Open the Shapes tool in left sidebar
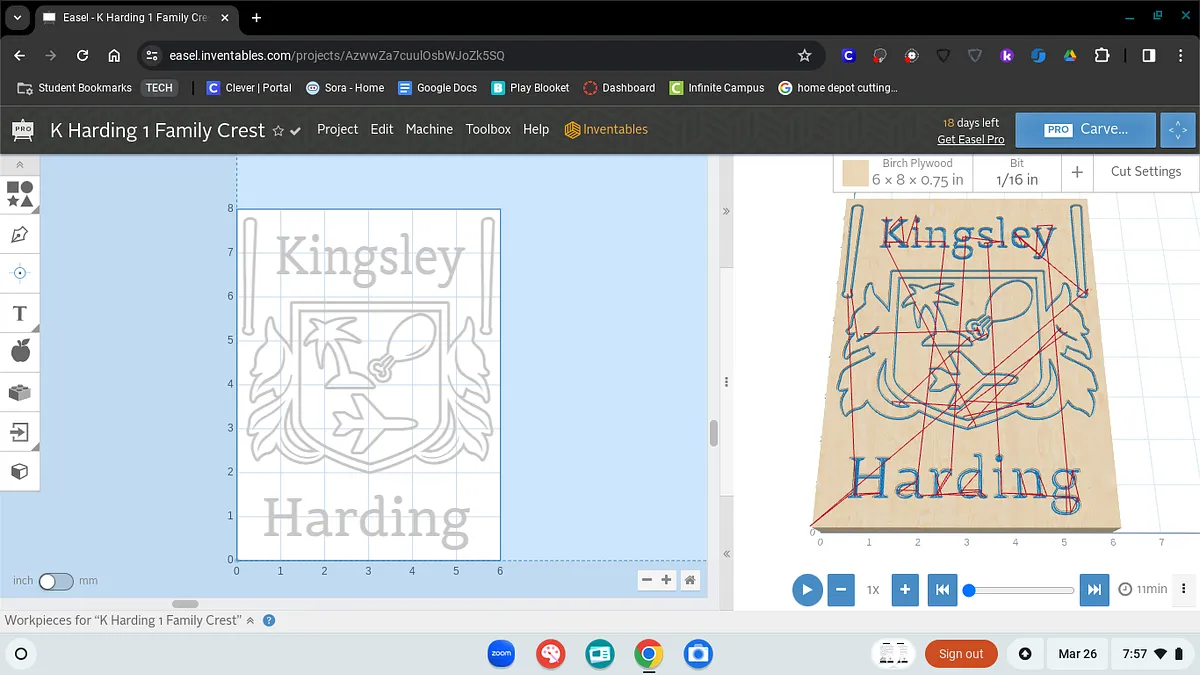This screenshot has width=1200, height=675. [x=20, y=193]
